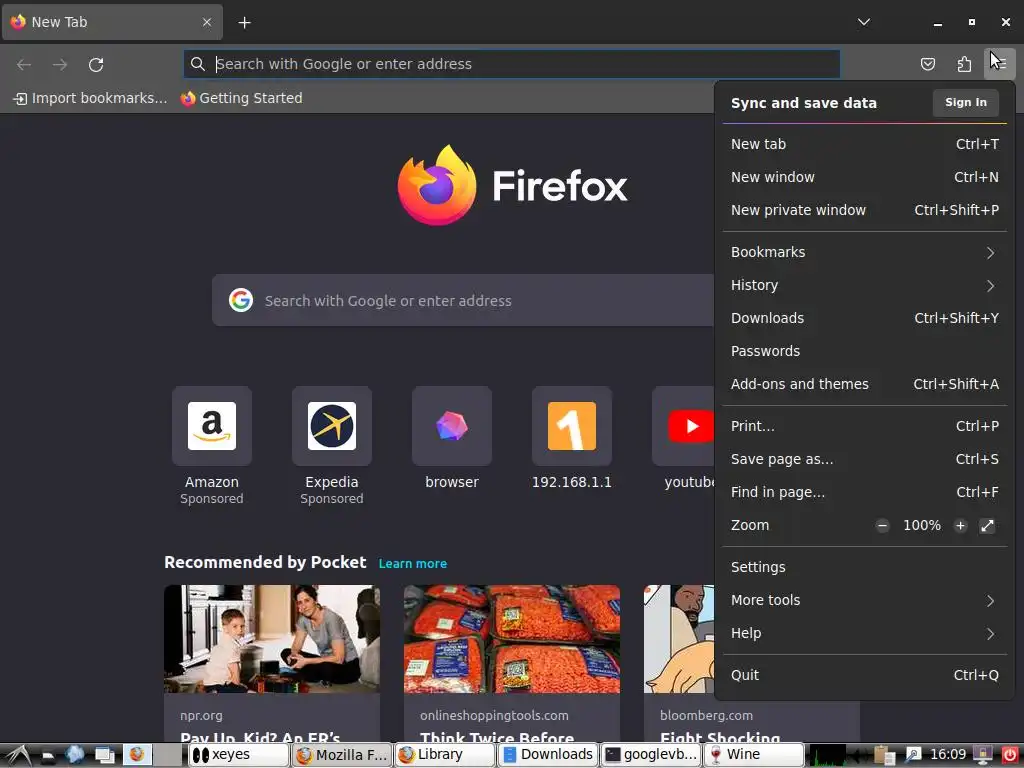Open the npr.org story thumbnail
The width and height of the screenshot is (1024, 768).
272,639
